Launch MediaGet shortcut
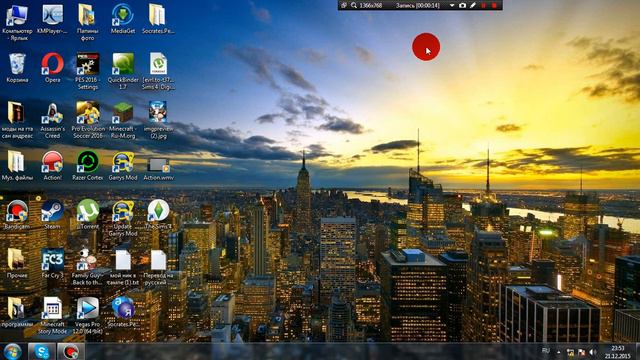 (x=123, y=16)
